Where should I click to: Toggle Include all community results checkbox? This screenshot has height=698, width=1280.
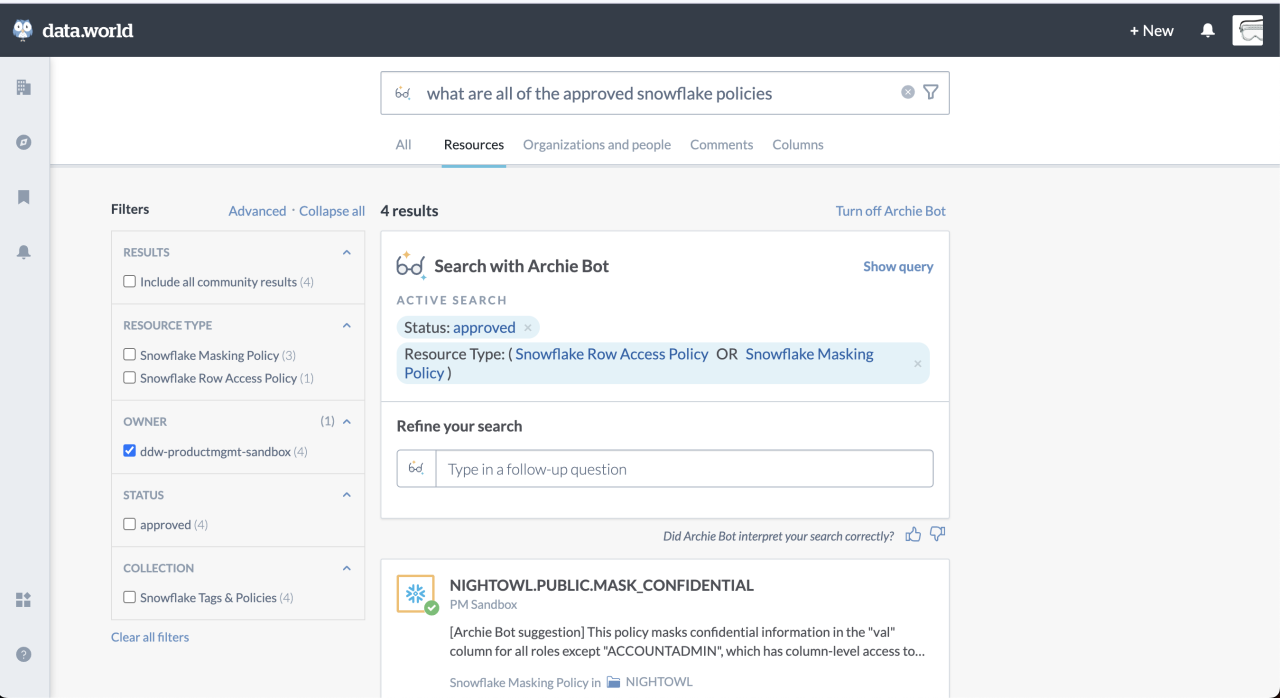[130, 282]
